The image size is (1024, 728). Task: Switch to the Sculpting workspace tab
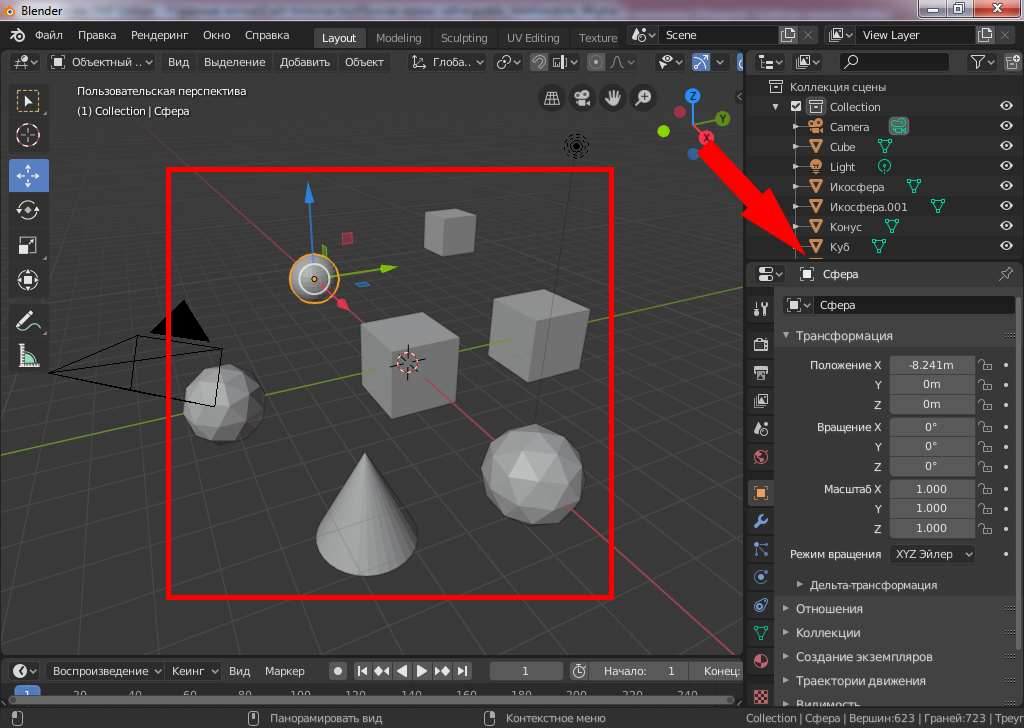point(464,38)
